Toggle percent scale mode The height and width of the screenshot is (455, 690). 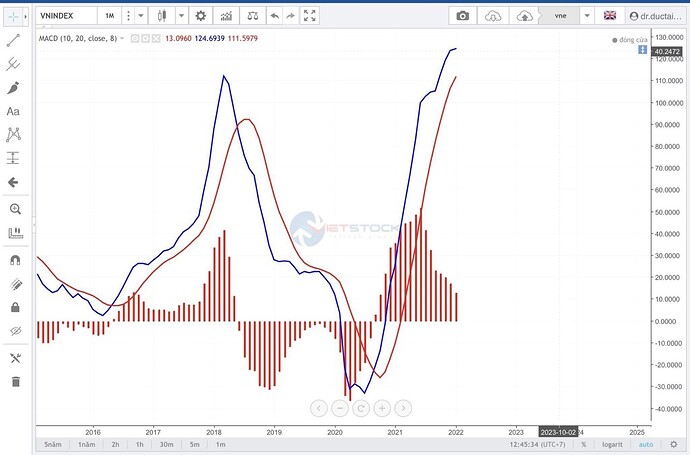pos(584,444)
